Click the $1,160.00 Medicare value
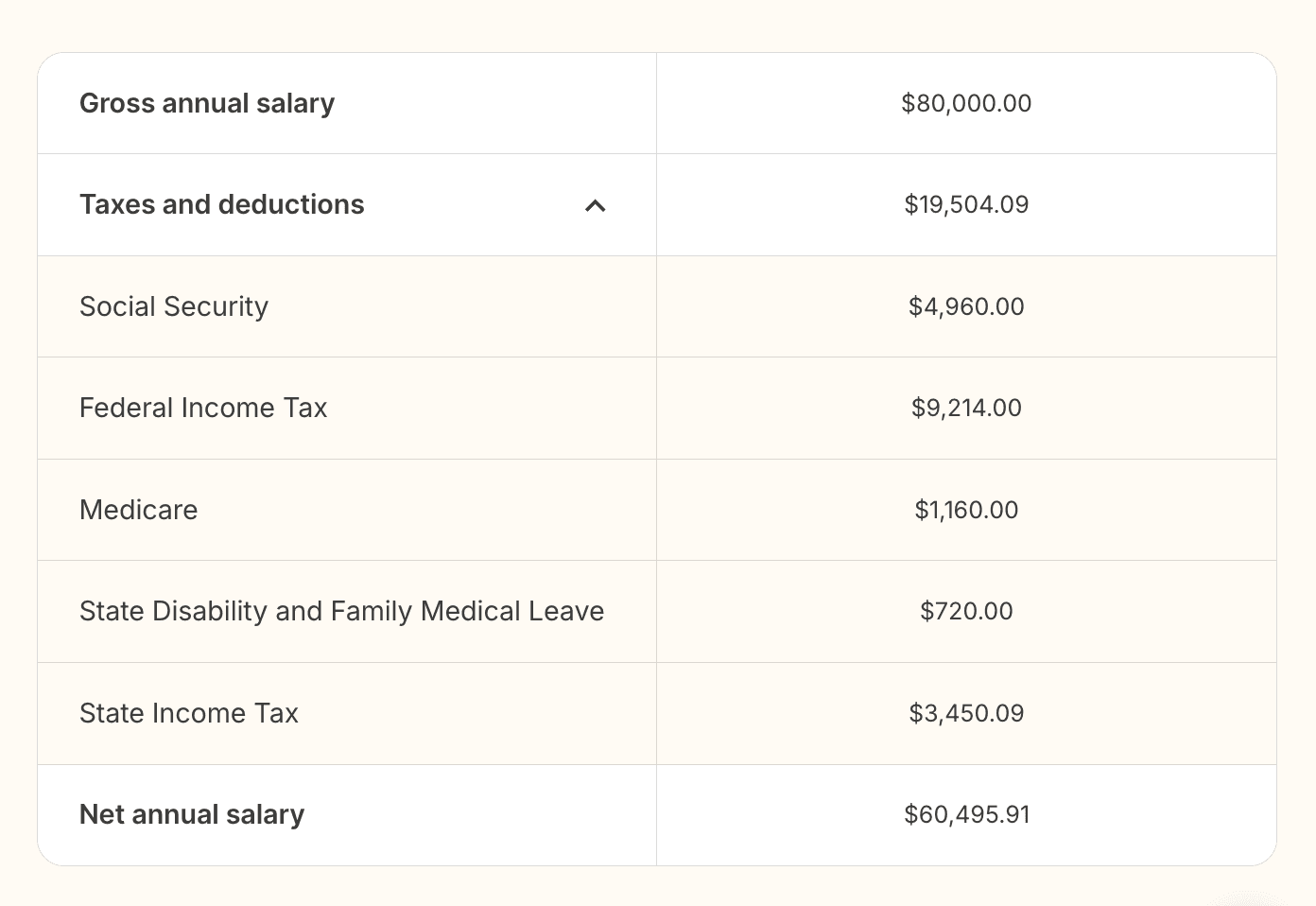This screenshot has width=1316, height=906. click(x=966, y=510)
